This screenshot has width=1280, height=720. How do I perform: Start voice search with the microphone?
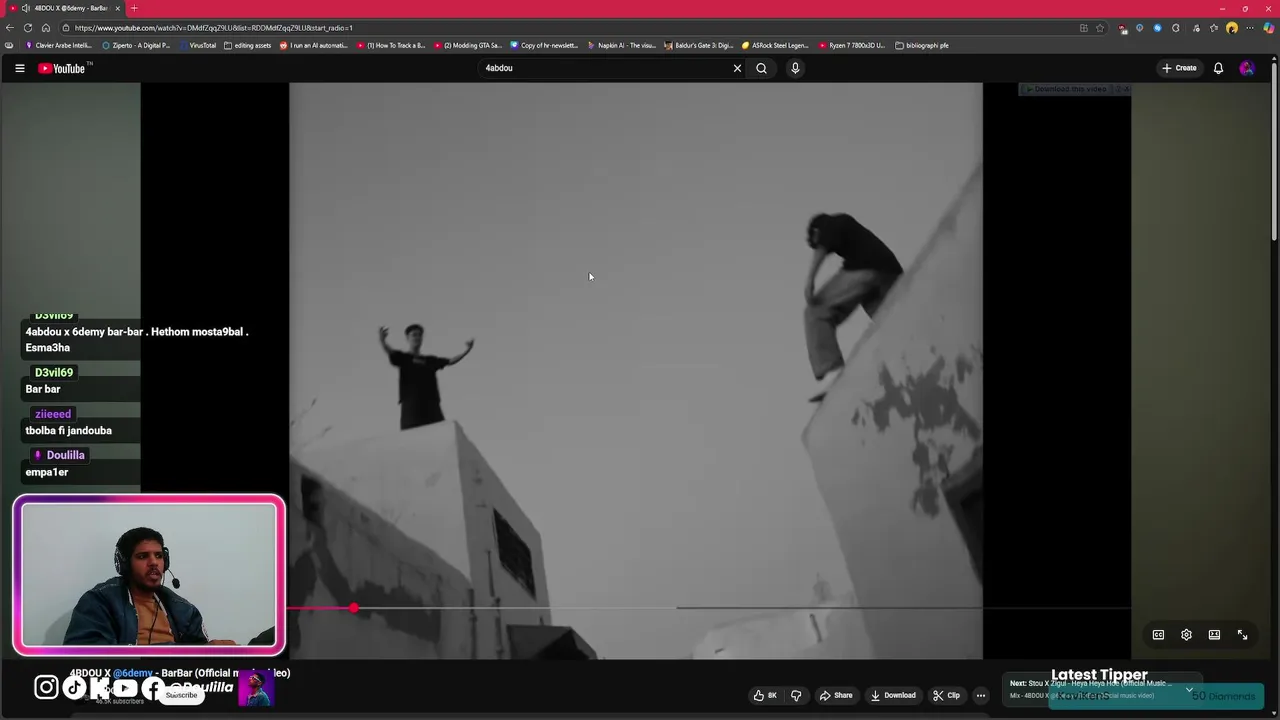tap(795, 68)
